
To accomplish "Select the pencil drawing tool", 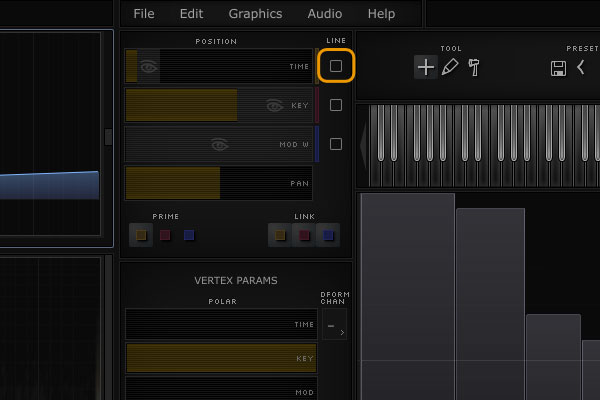I will click(450, 67).
